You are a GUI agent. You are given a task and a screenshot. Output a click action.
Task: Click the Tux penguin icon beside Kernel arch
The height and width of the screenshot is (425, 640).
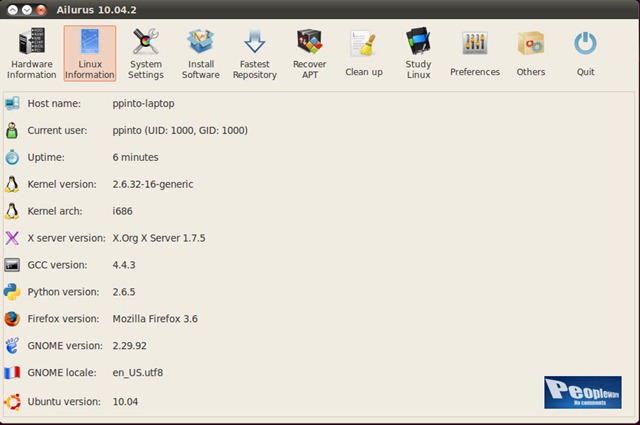pyautogui.click(x=12, y=211)
